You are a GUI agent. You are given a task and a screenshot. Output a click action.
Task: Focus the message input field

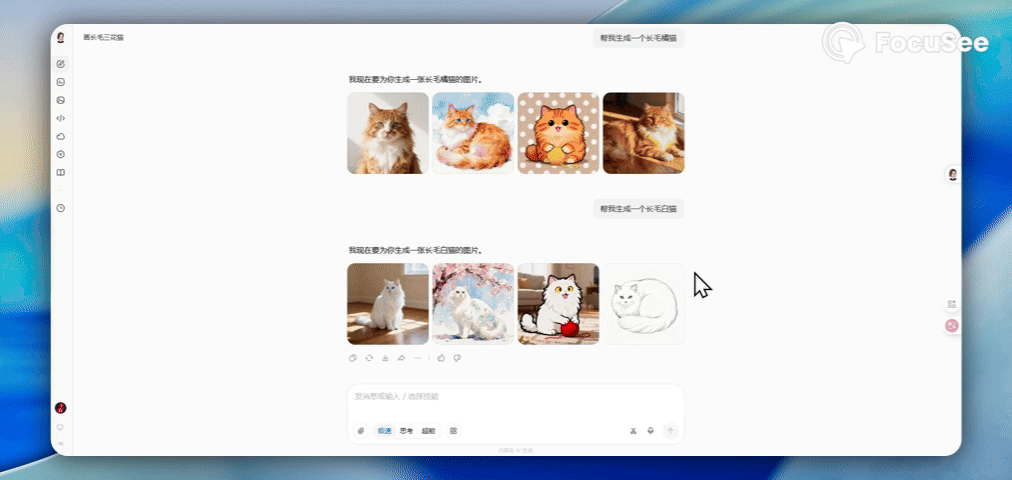515,396
